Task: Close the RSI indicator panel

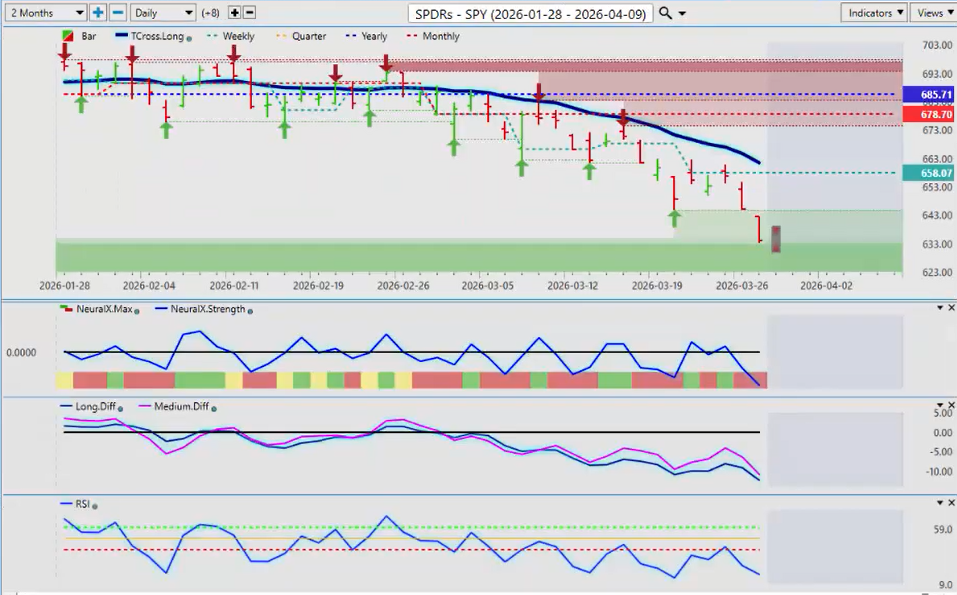Action: pos(950,503)
